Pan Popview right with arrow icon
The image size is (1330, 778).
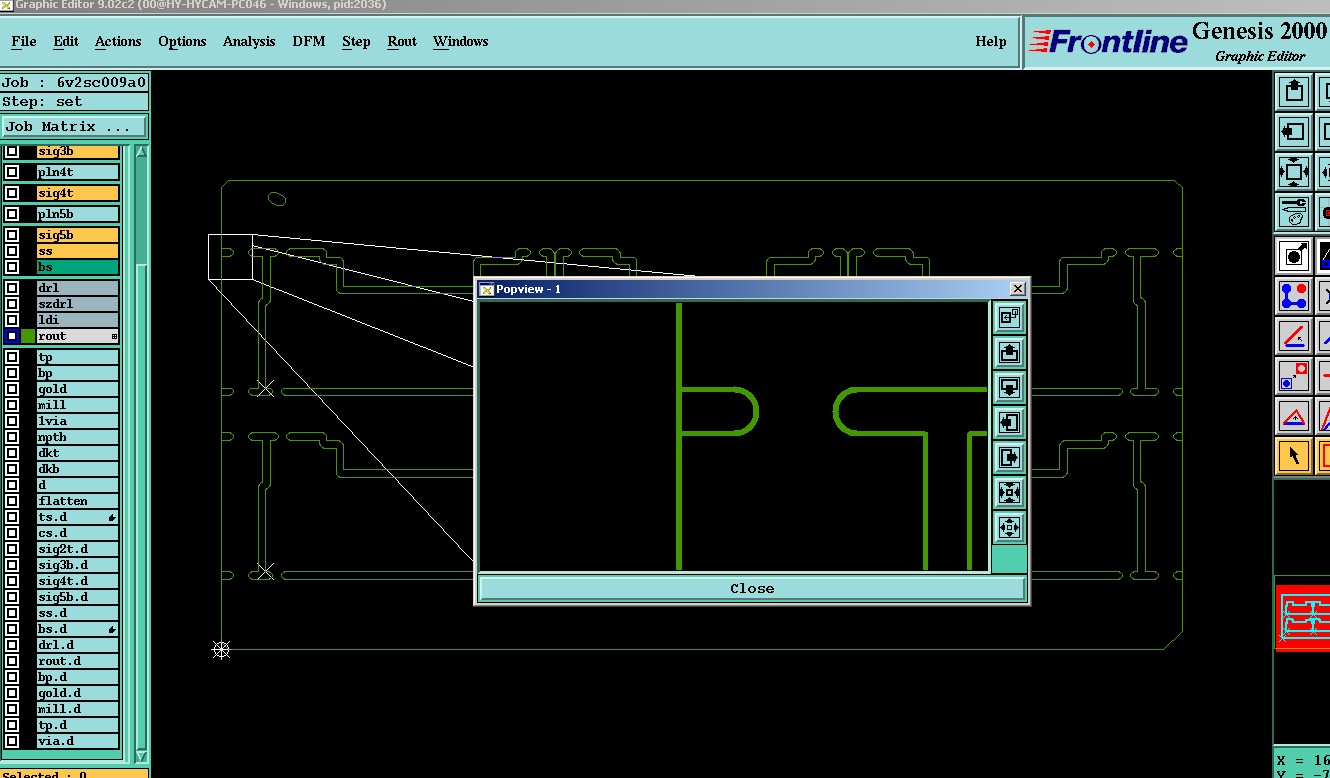click(x=1009, y=457)
